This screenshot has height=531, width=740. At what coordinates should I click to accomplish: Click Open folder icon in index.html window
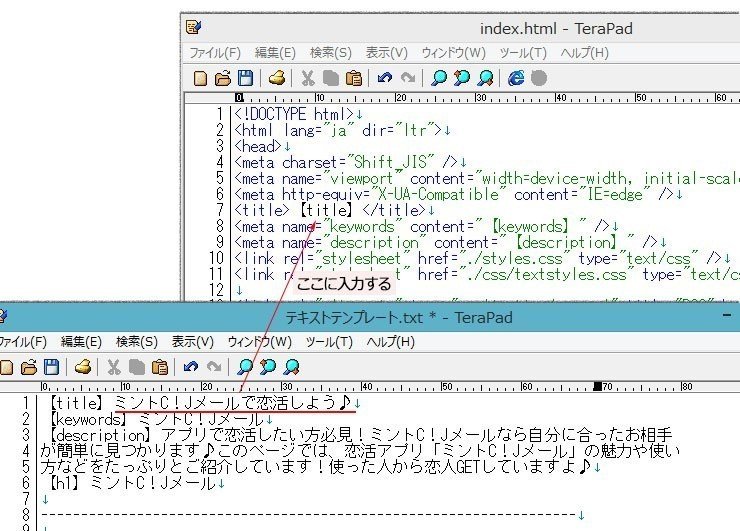click(223, 78)
